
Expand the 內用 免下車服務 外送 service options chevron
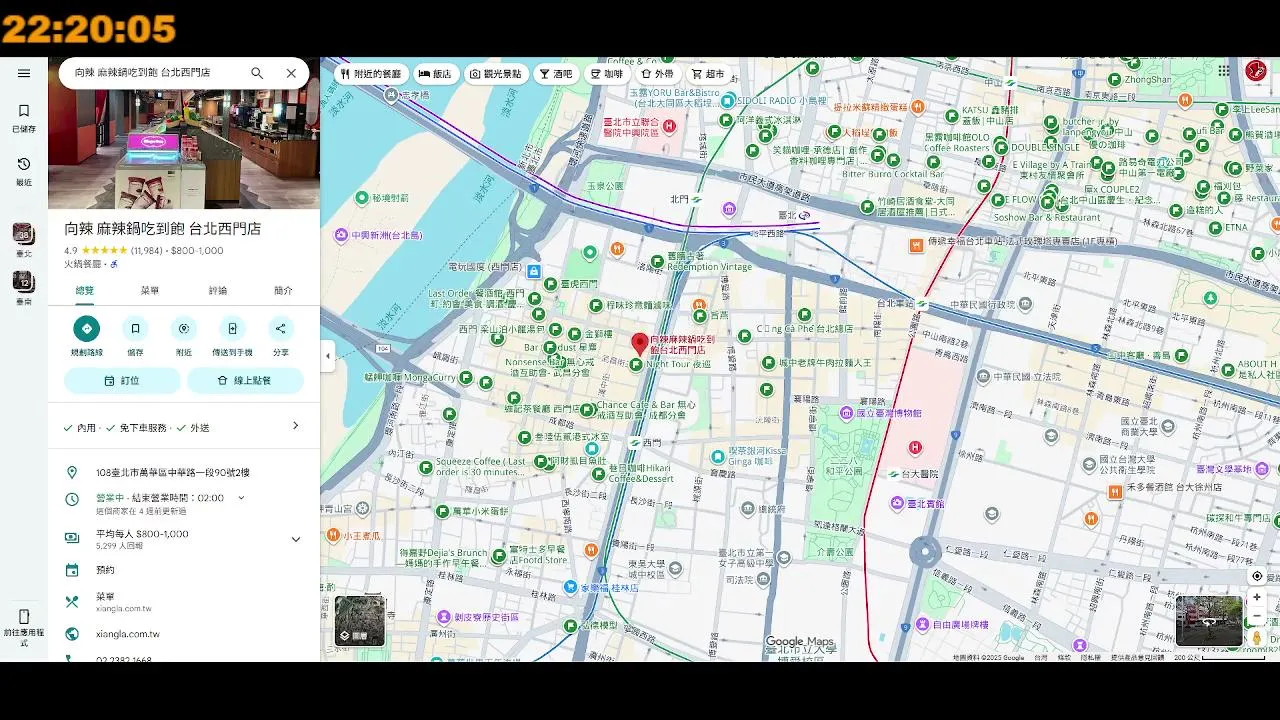(295, 426)
